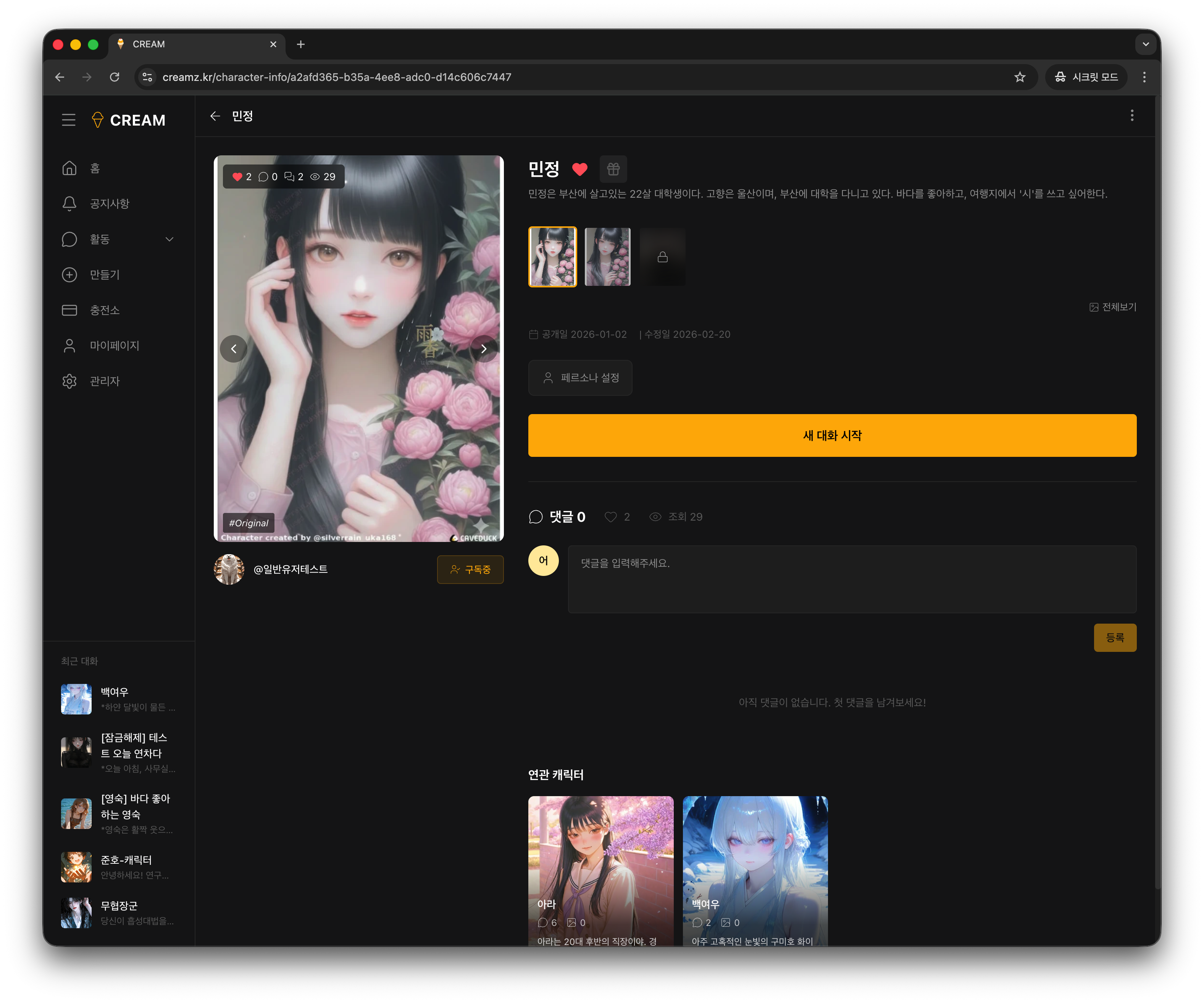Show the previous character image with left arrow

(x=233, y=348)
